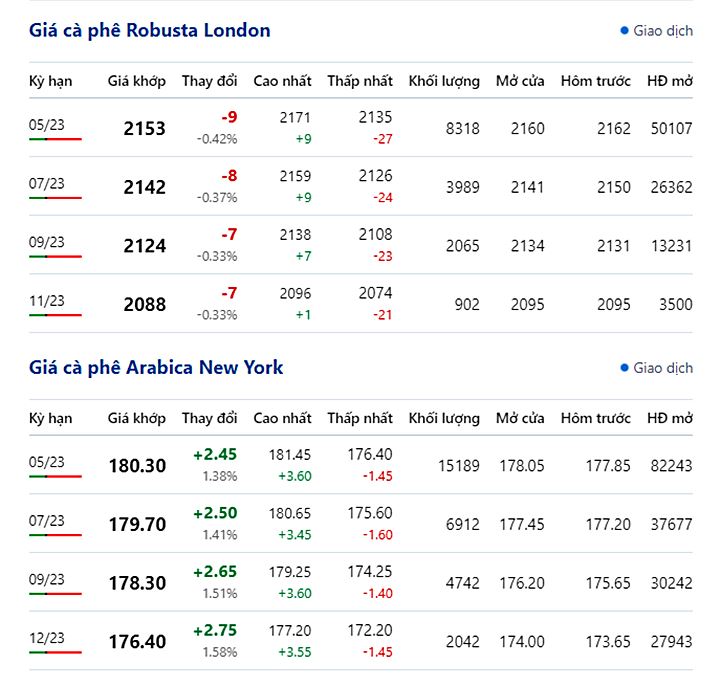Click blue Giao dịch dot in Robusta section
Image resolution: width=720 pixels, height=686 pixels.
[624, 31]
